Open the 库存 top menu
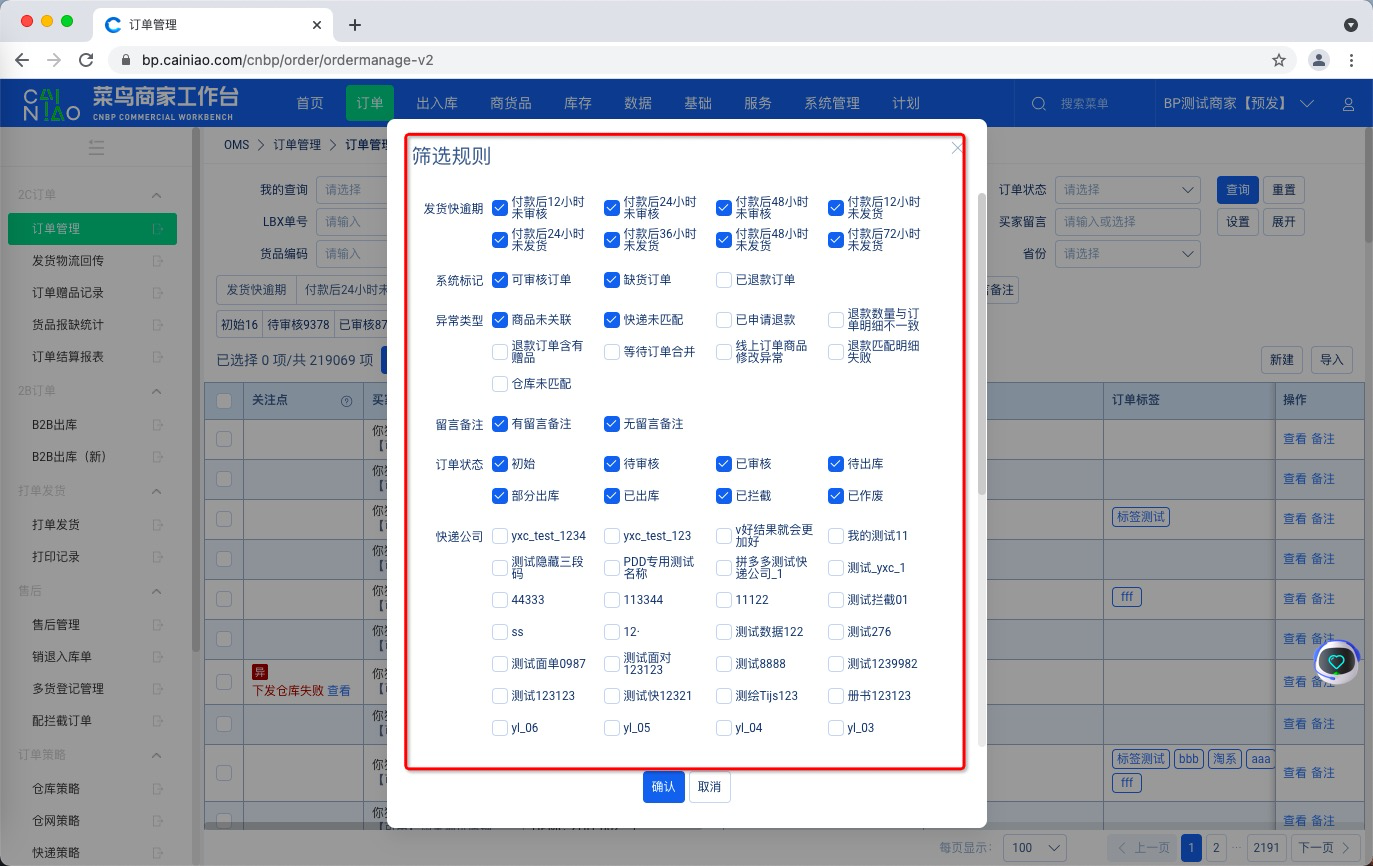This screenshot has height=866, width=1373. (578, 103)
